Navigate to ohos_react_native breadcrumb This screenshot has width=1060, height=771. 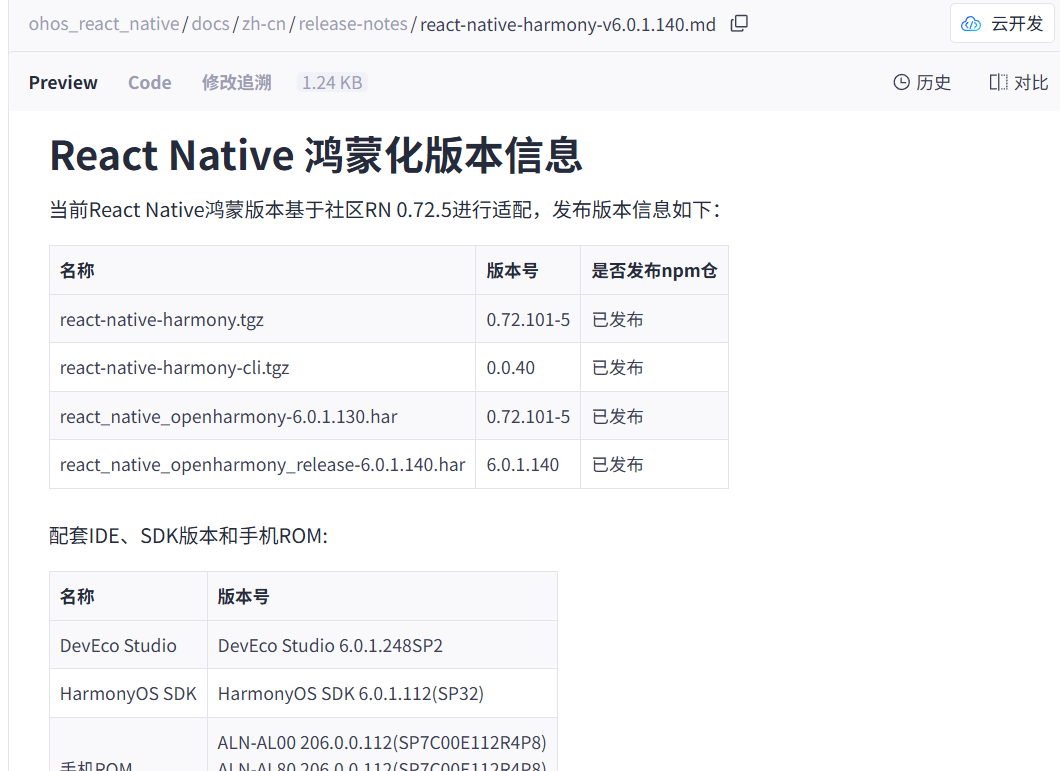[104, 24]
